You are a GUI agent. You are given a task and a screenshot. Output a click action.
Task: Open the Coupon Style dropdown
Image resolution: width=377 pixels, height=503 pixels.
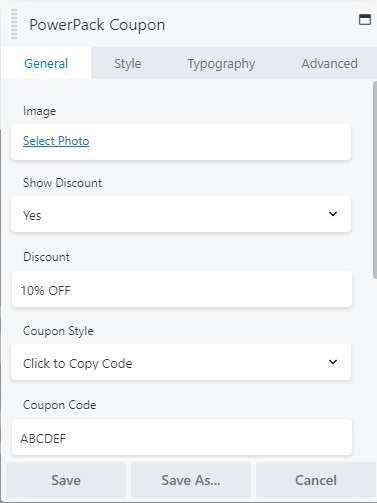[x=181, y=362]
